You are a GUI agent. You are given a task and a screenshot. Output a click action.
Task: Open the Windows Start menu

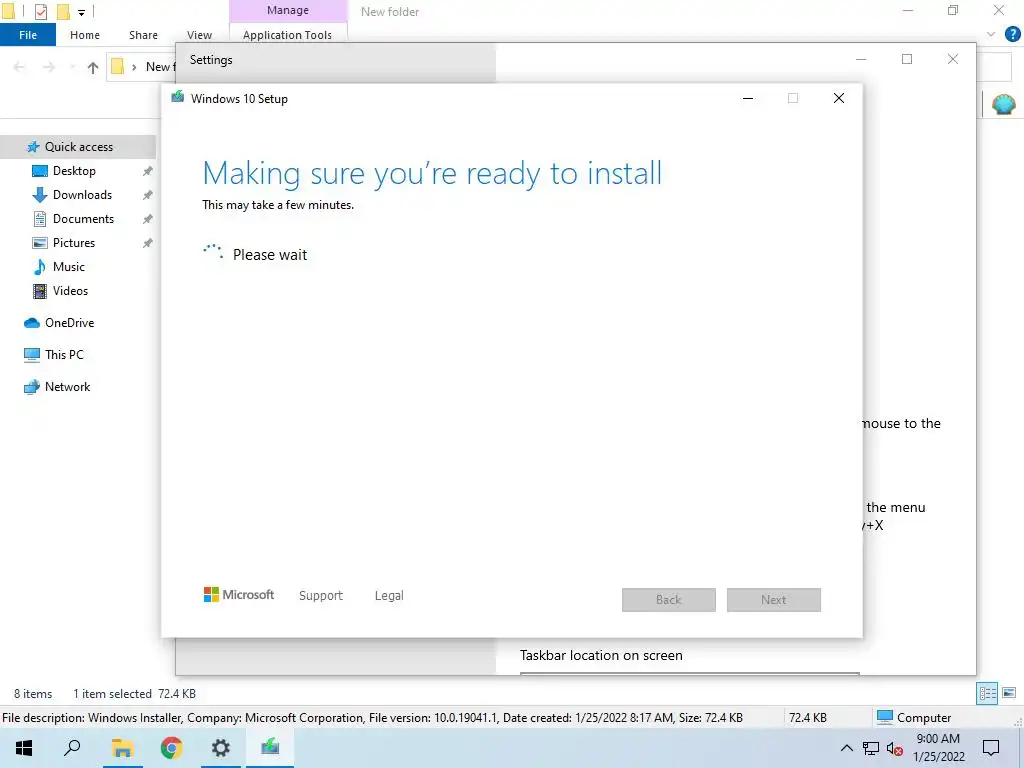(24, 748)
